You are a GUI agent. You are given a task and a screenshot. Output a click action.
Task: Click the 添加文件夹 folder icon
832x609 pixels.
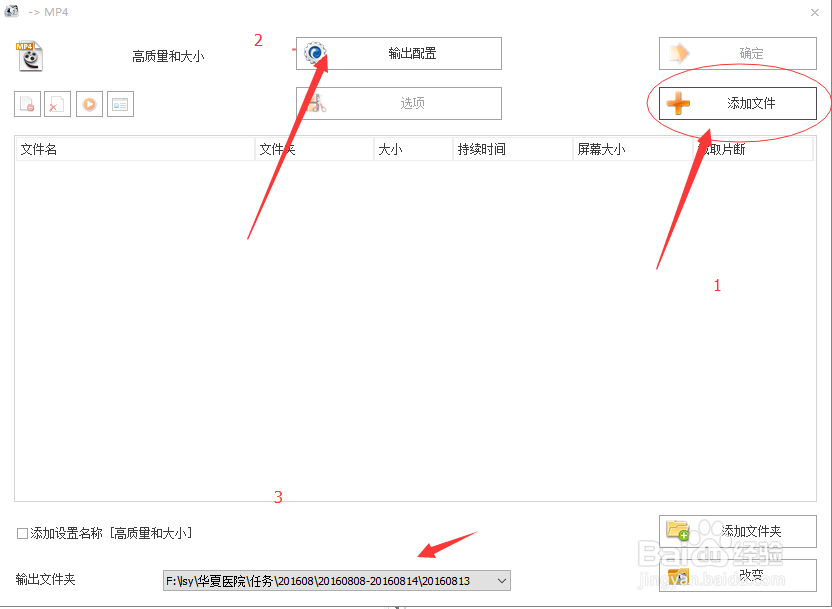[677, 531]
